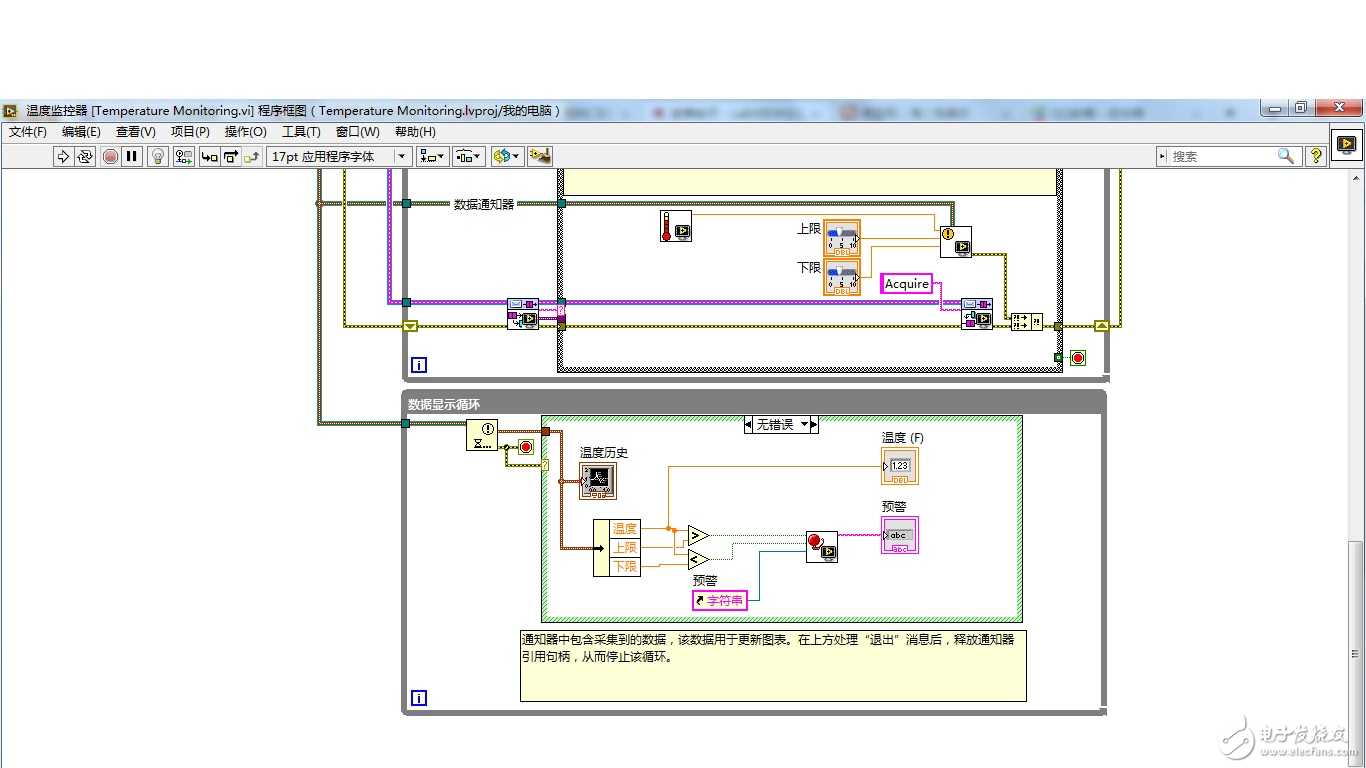Click the Run arrow in the toolbar

63,156
